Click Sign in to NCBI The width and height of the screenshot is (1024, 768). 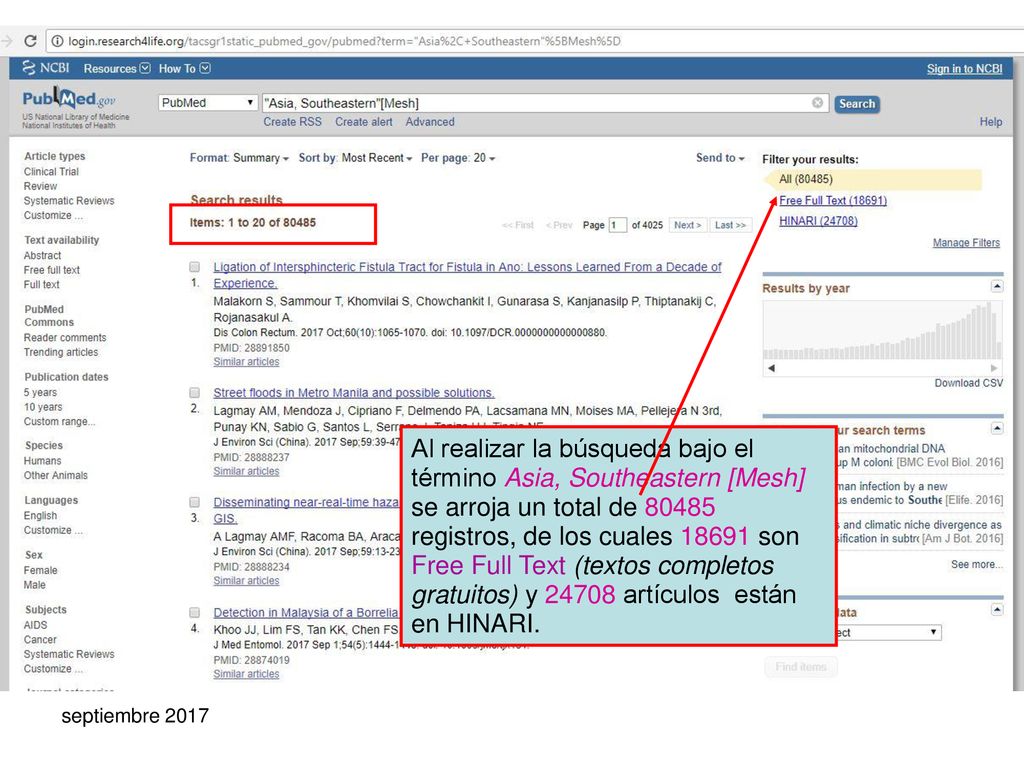(964, 69)
